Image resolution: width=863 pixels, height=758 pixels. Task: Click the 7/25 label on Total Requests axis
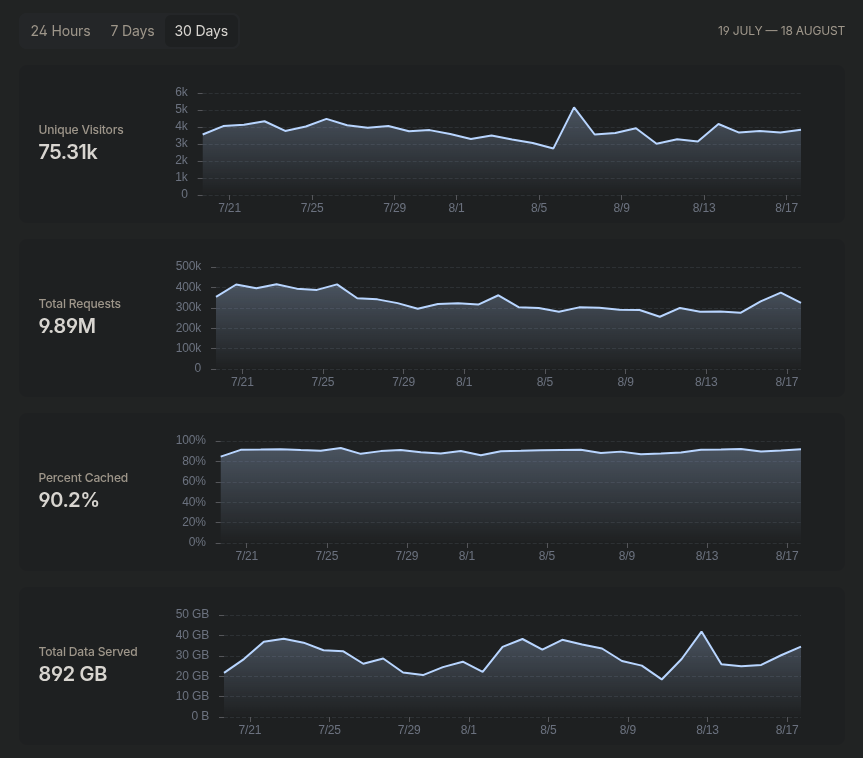(323, 381)
